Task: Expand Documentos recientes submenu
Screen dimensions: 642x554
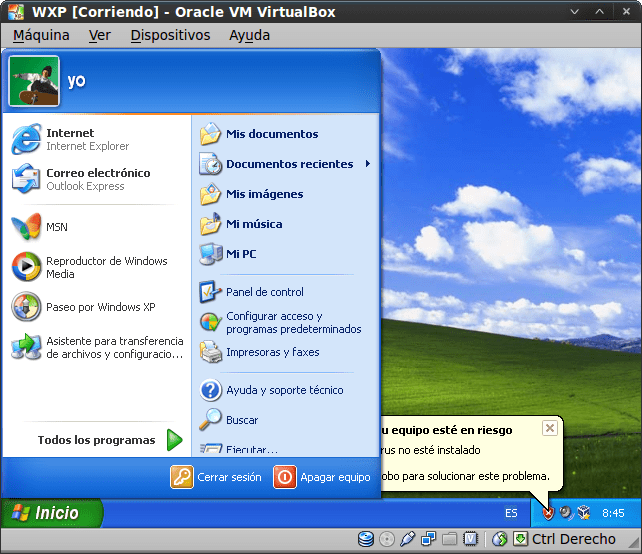Action: click(x=288, y=164)
